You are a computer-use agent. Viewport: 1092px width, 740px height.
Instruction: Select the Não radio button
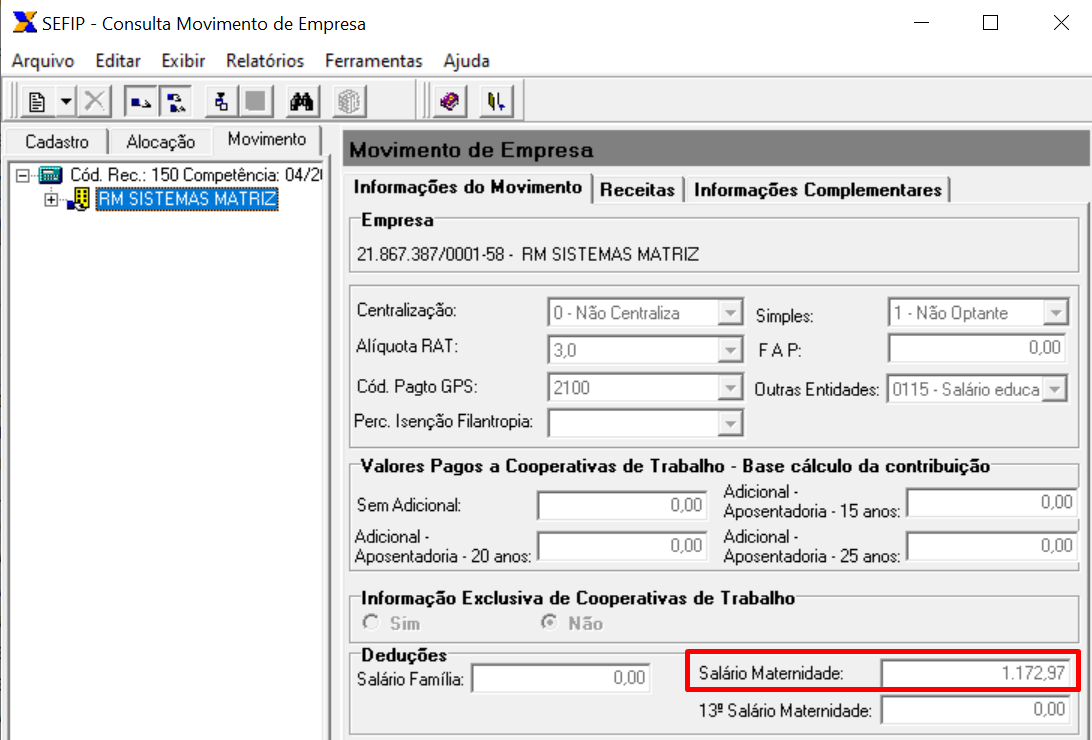[550, 622]
